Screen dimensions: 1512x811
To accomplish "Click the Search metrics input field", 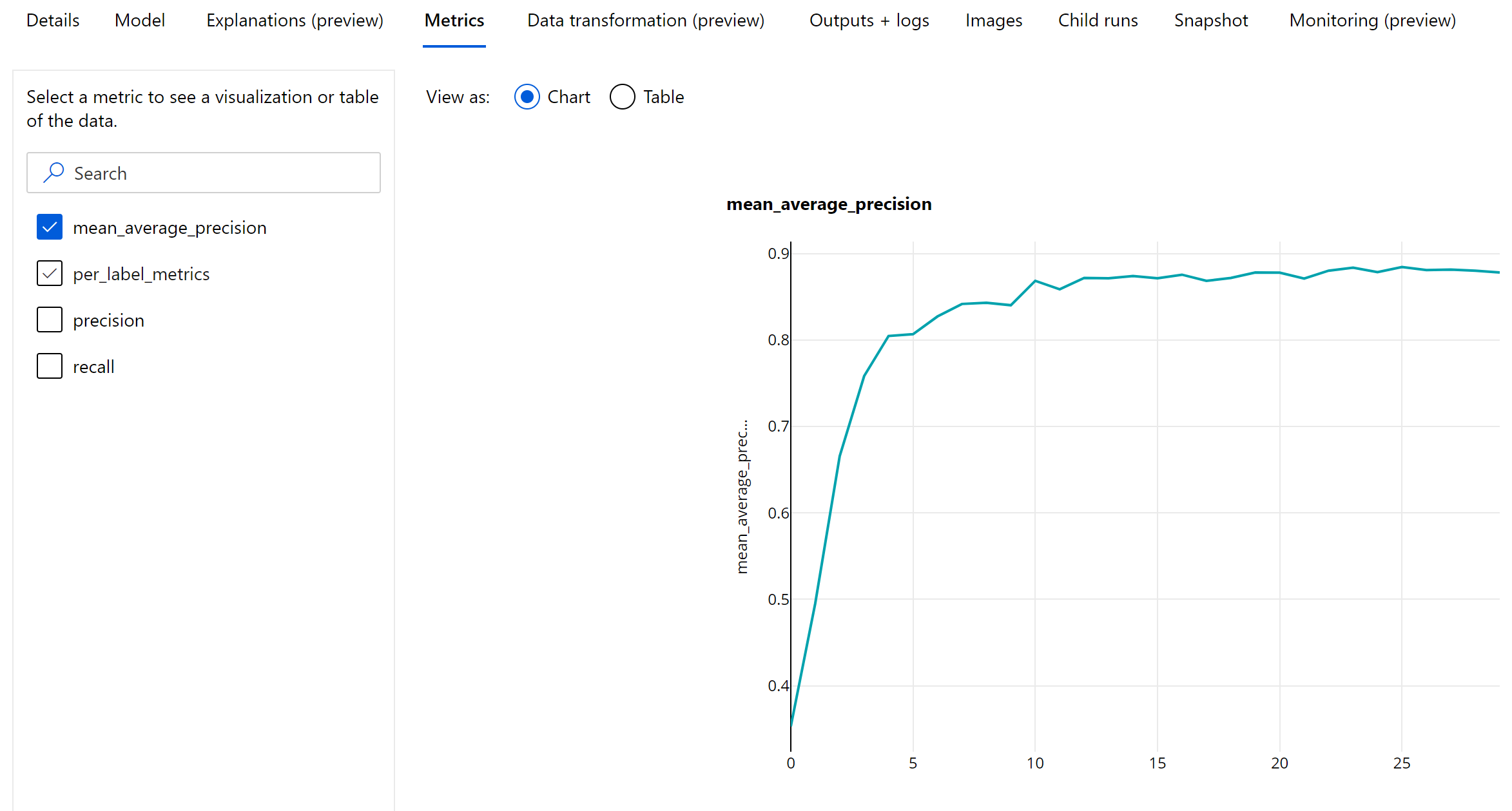I will pyautogui.click(x=203, y=173).
